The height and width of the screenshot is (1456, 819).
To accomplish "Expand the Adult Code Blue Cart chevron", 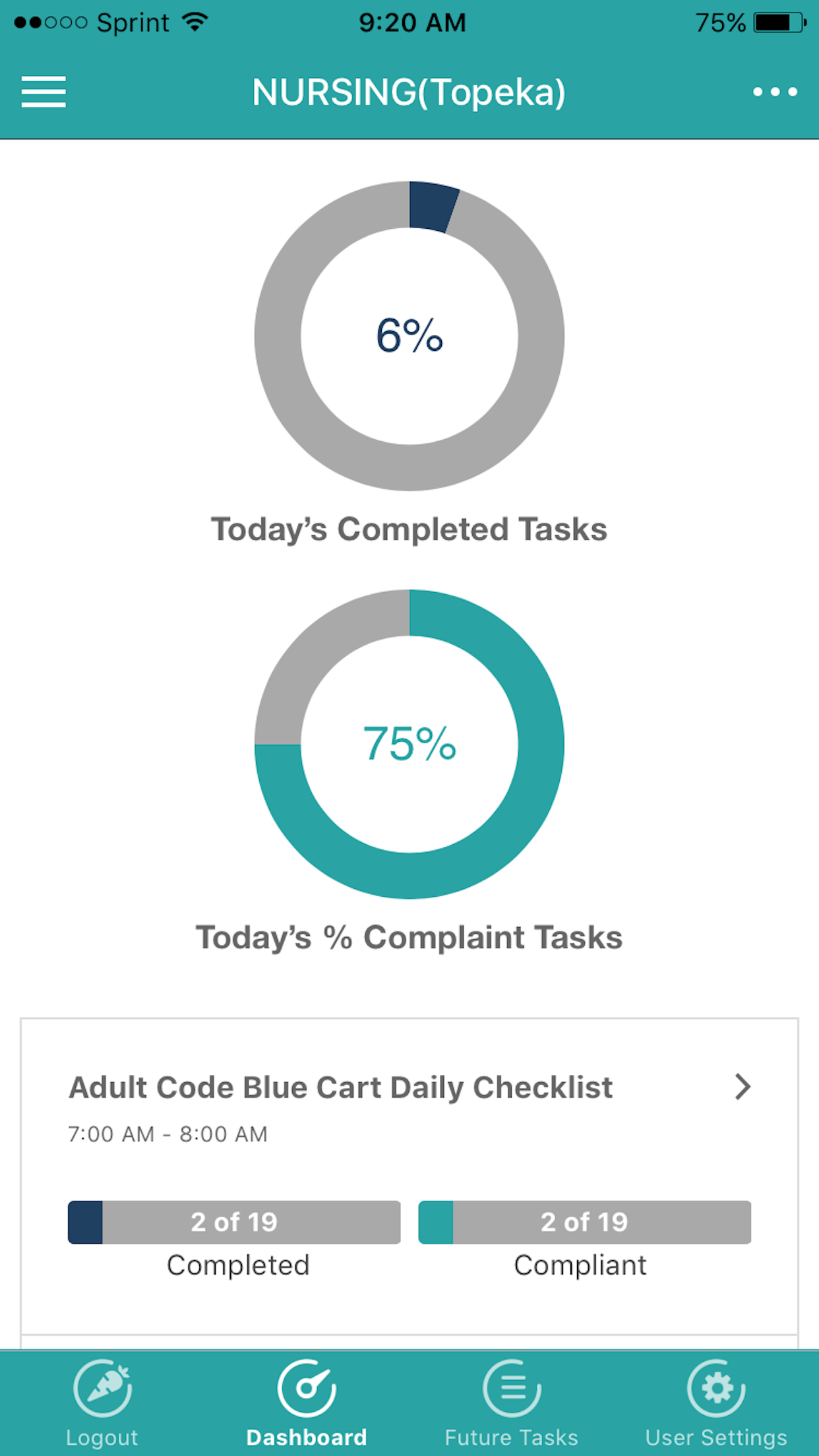I will pyautogui.click(x=743, y=1087).
